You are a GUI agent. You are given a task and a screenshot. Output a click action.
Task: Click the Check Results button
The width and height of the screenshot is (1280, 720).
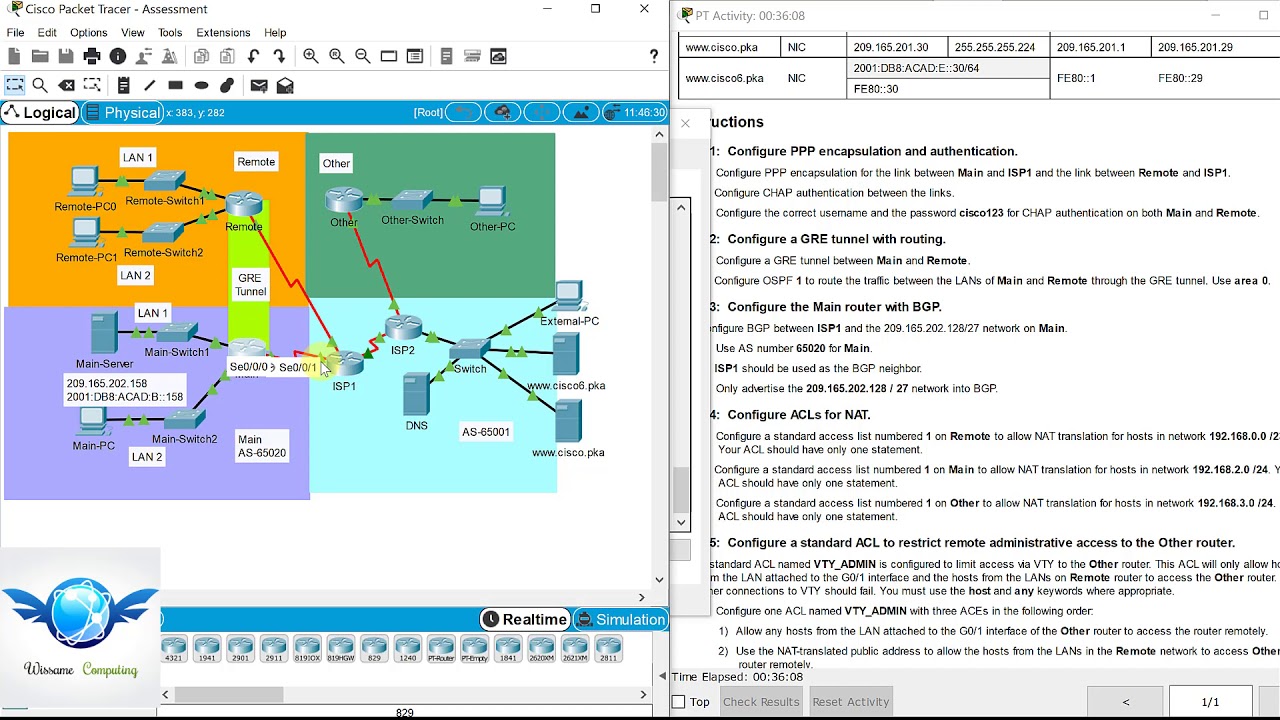click(x=761, y=702)
